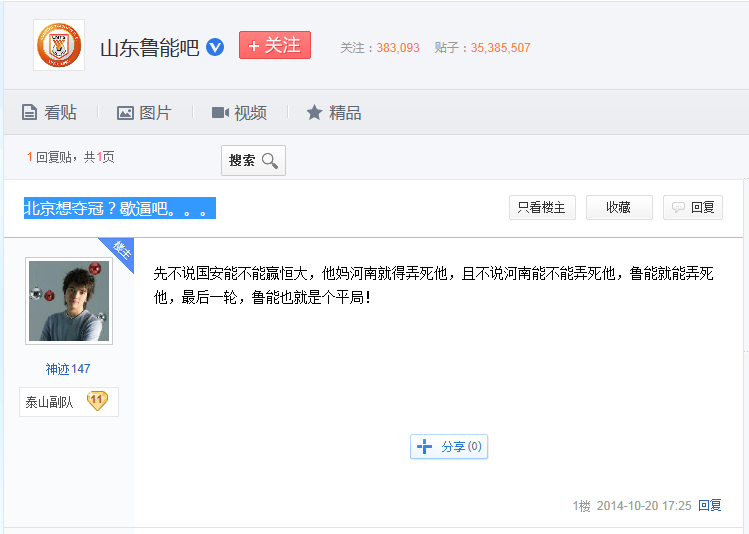Click the post body text paragraph
Screen dimensions: 749x534
pyautogui.click(x=433, y=285)
